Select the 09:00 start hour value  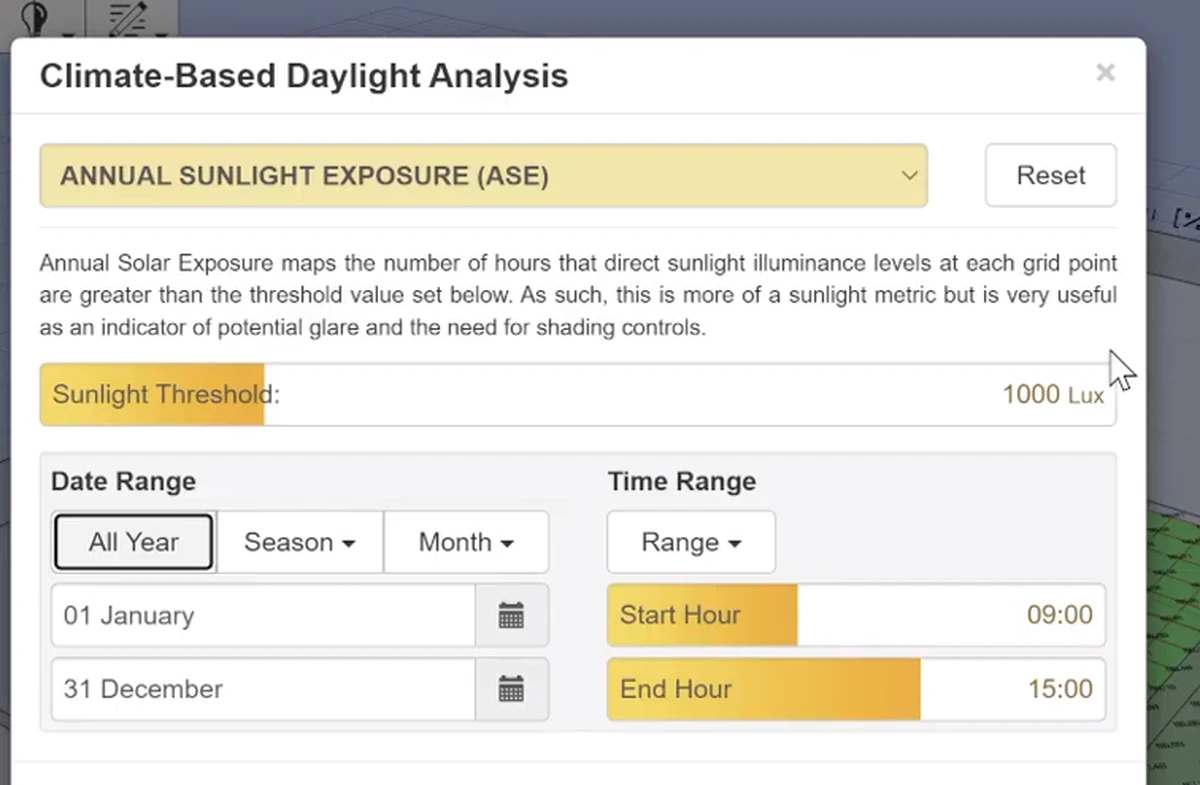click(x=1058, y=616)
